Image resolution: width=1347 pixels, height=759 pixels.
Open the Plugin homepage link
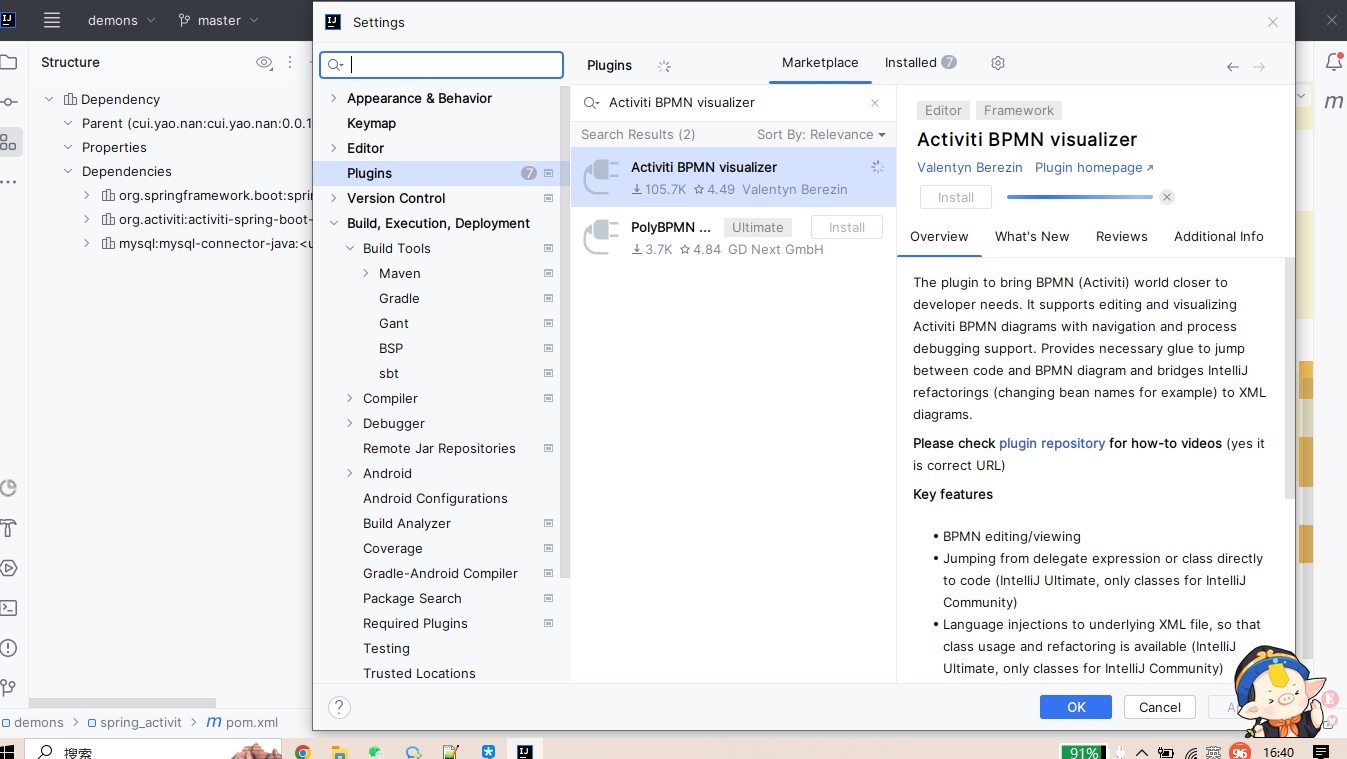click(x=1094, y=167)
